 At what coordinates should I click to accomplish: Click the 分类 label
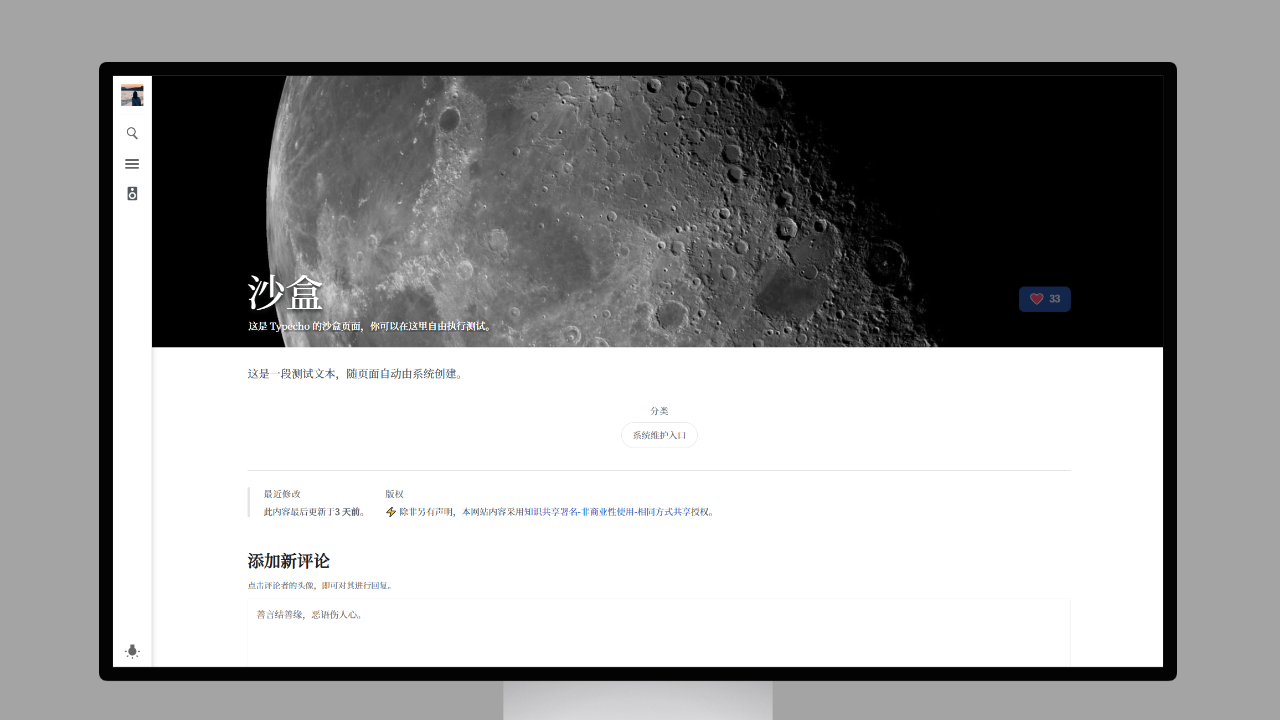(x=659, y=411)
